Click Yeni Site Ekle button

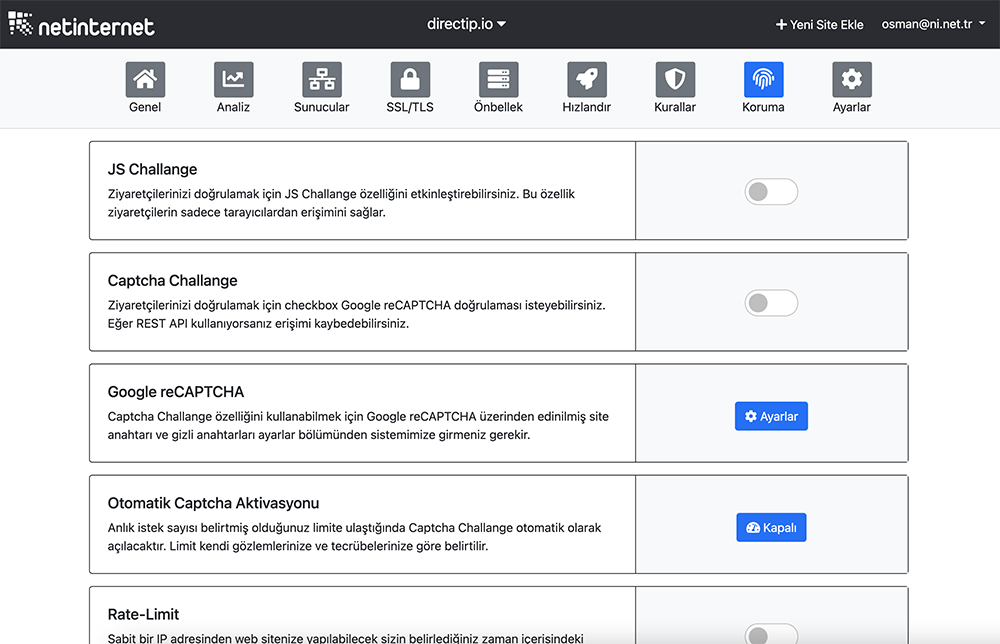click(x=820, y=25)
